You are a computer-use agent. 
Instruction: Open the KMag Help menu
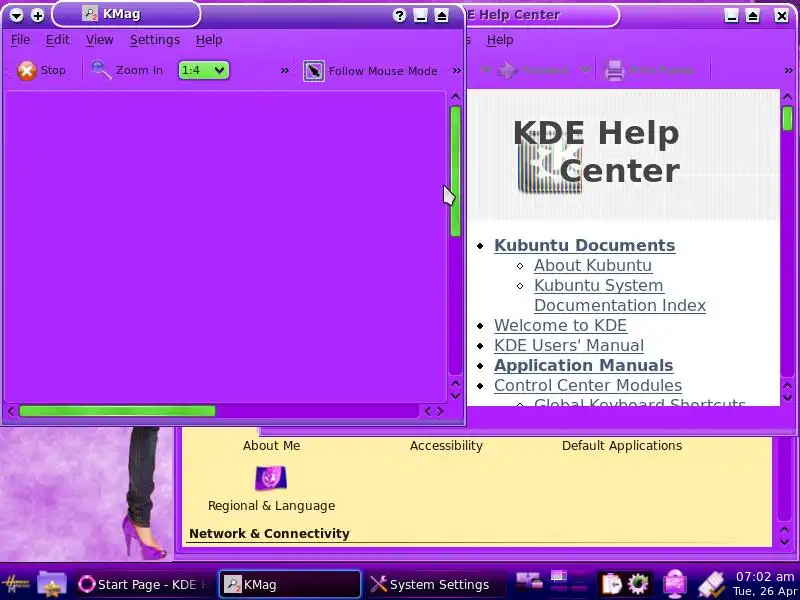209,40
